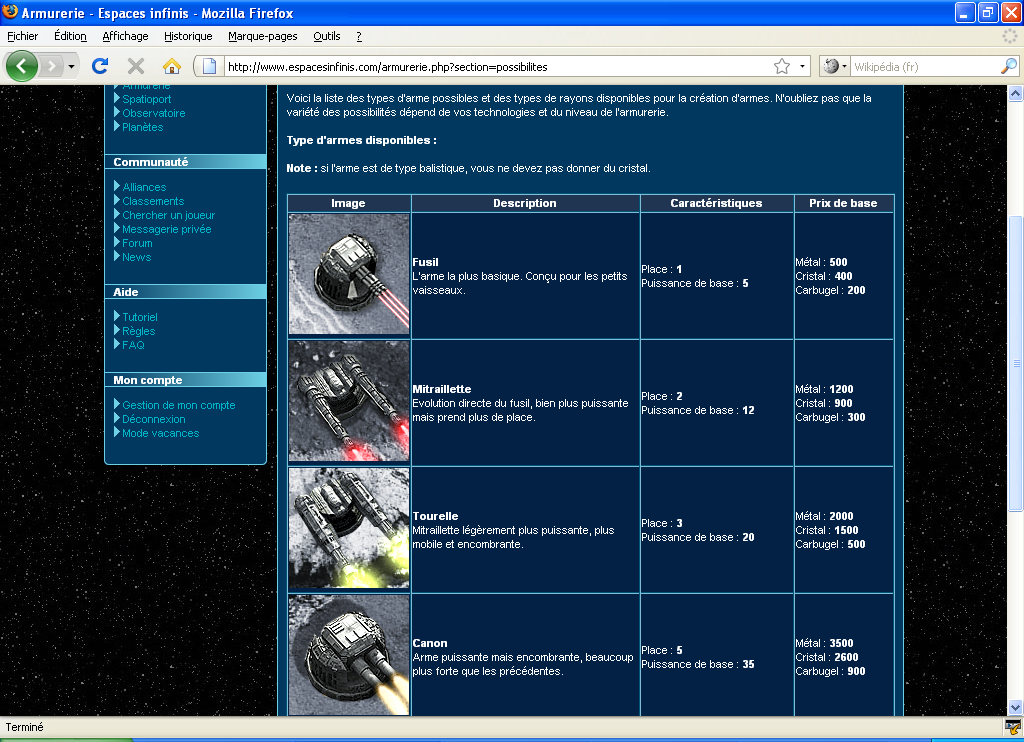This screenshot has height=742, width=1024.
Task: Click the Image column header
Action: click(348, 203)
